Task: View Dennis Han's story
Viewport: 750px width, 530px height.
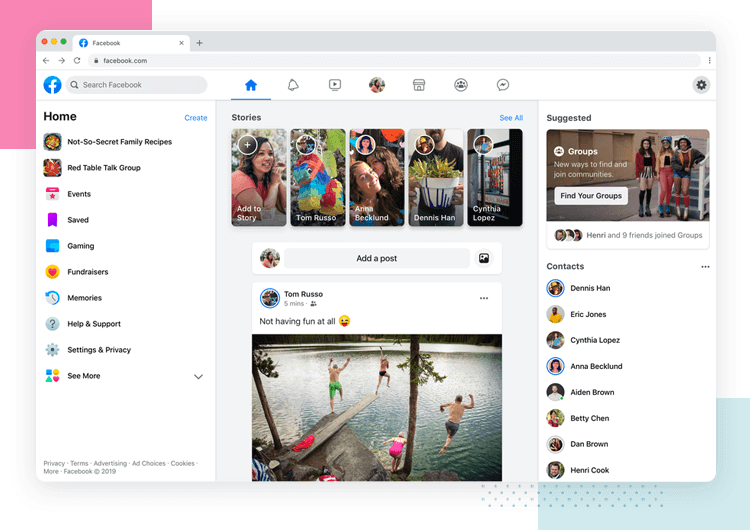Action: coord(436,177)
